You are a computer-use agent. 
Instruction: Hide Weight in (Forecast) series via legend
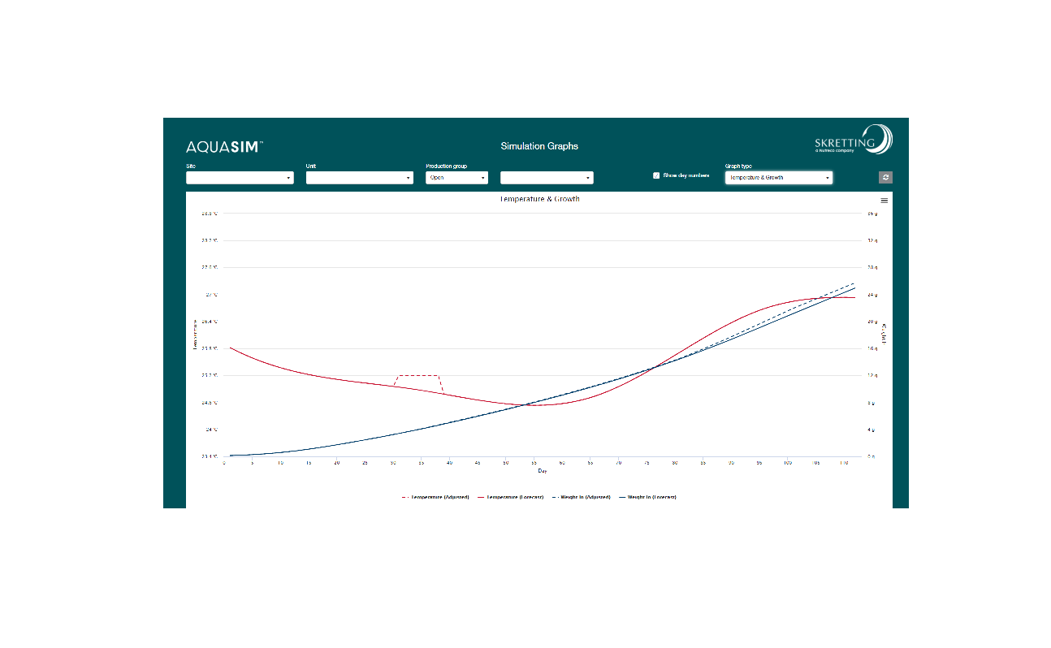651,497
